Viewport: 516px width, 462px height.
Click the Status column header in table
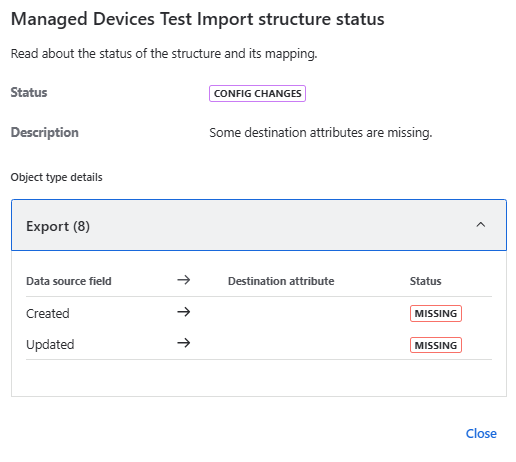[425, 281]
